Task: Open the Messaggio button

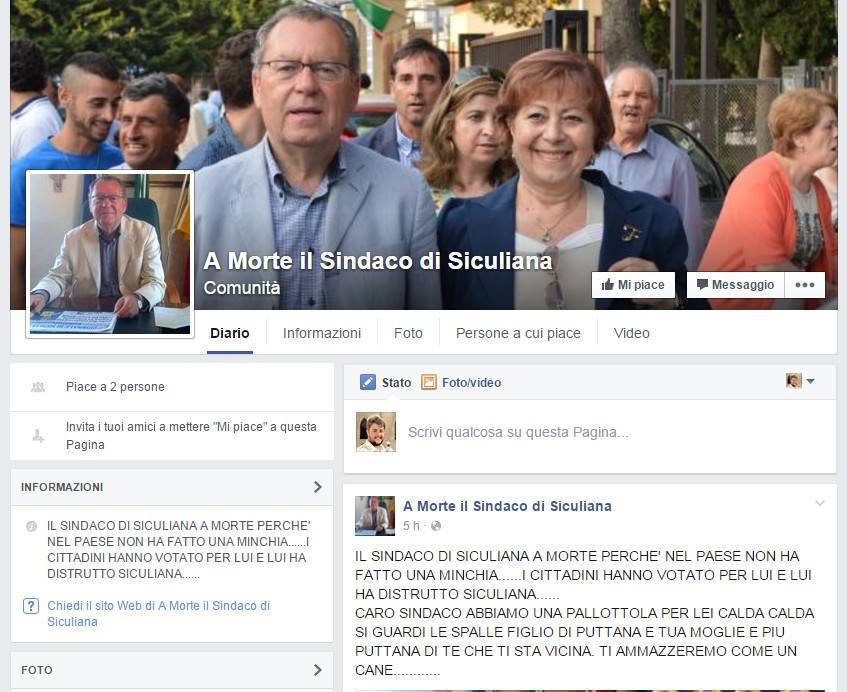Action: [x=735, y=285]
